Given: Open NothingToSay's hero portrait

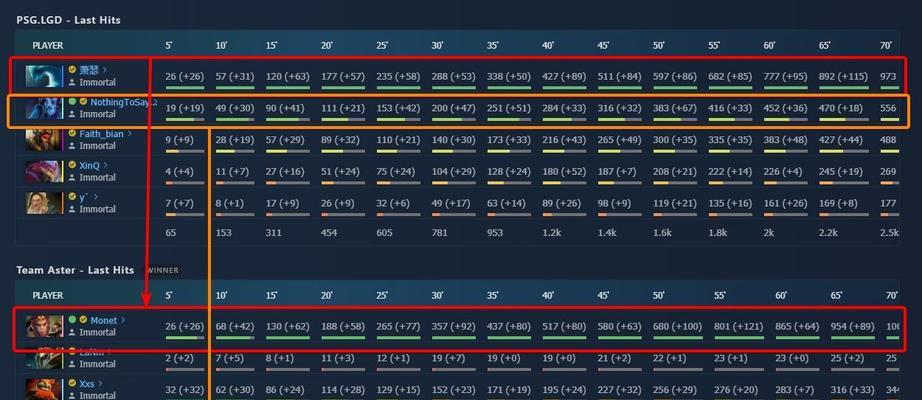Looking at the screenshot, I should coord(44,108).
